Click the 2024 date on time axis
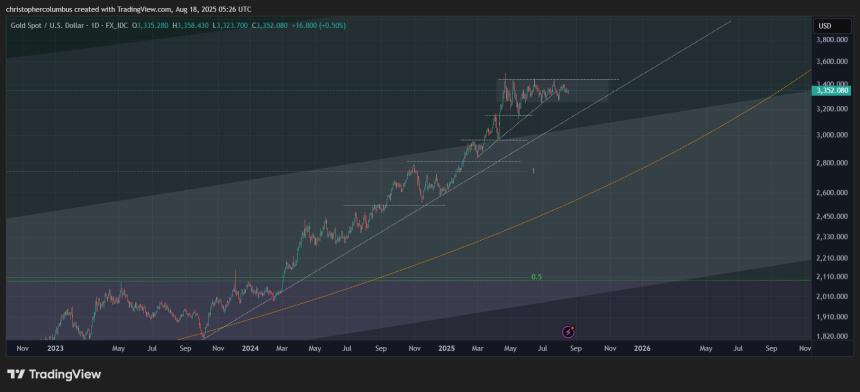The height and width of the screenshot is (392, 860). coord(250,348)
